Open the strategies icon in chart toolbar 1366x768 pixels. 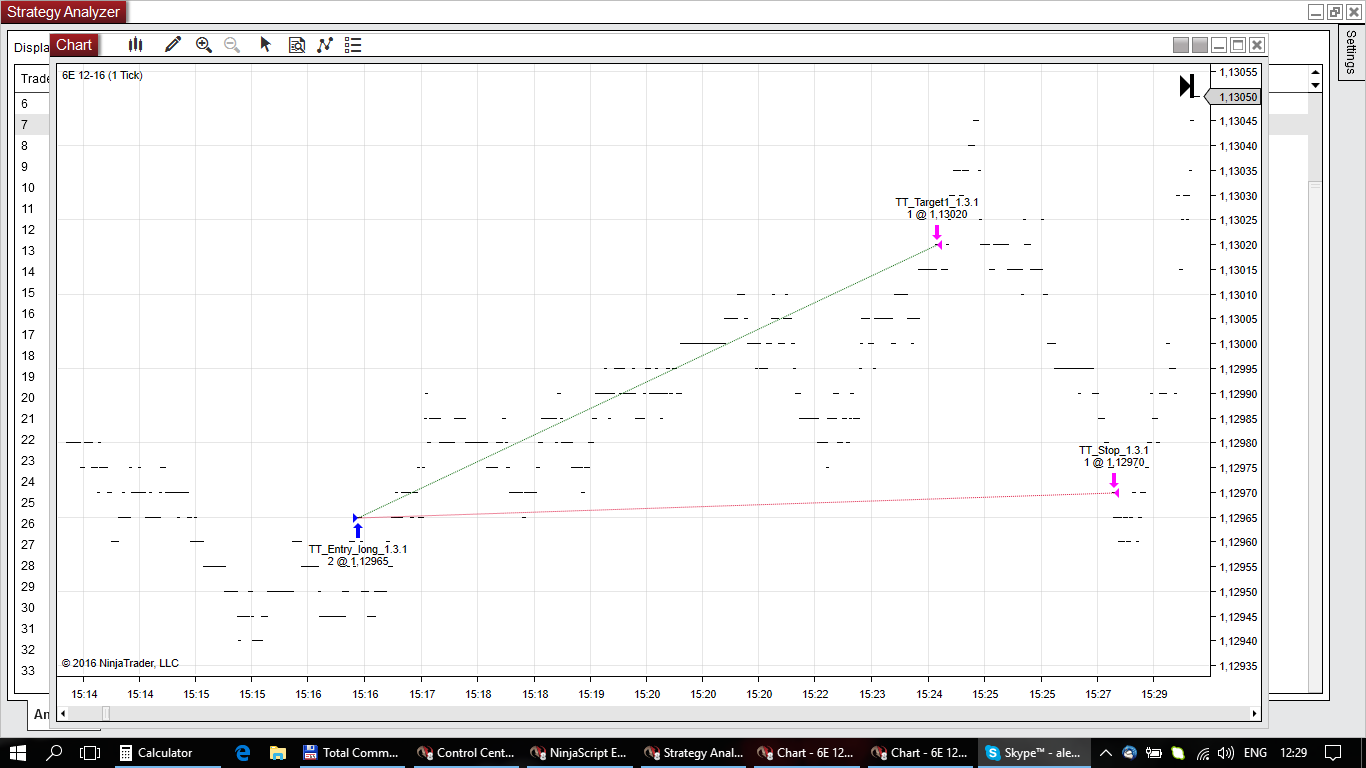[x=325, y=45]
